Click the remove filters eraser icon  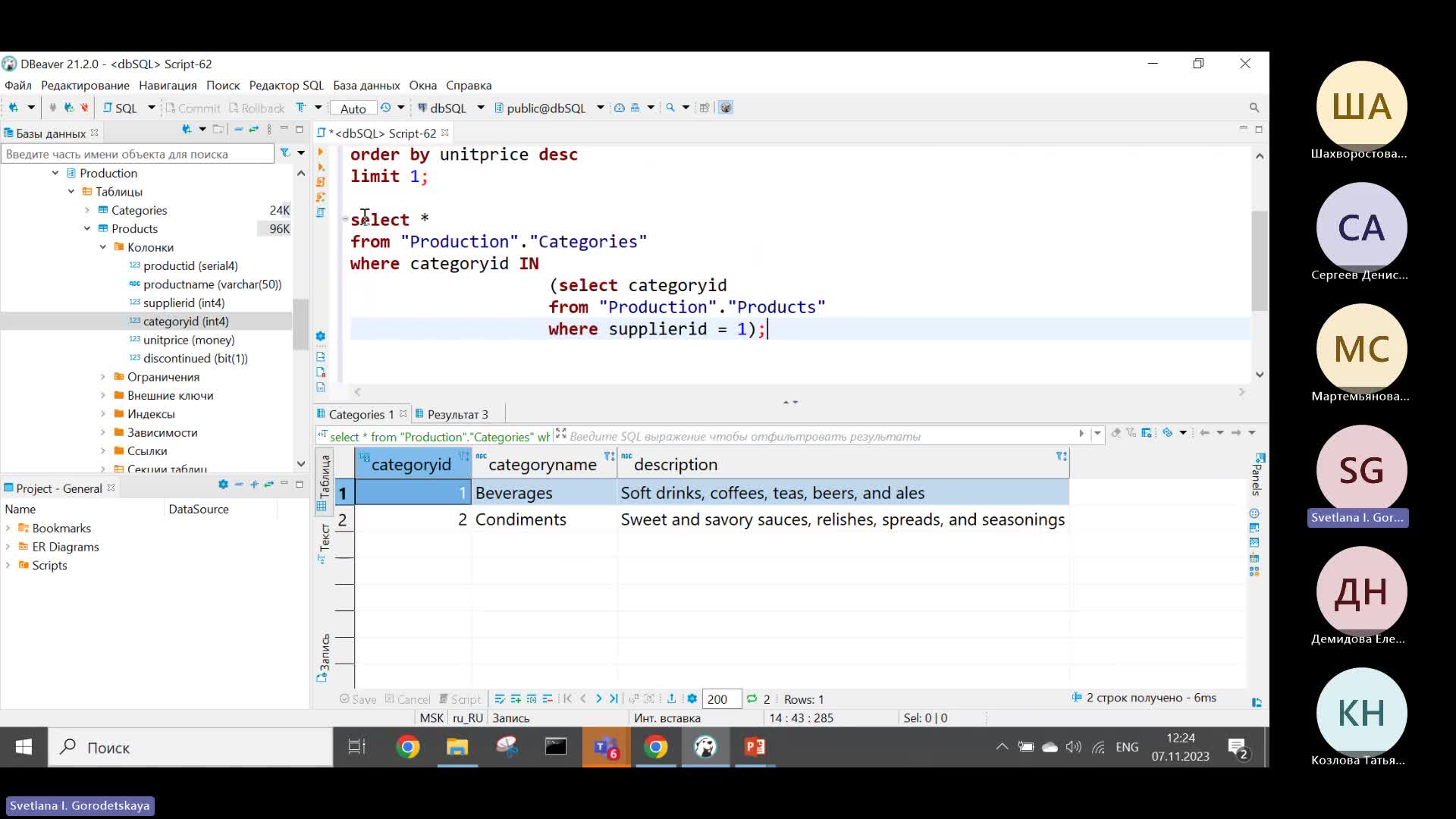[x=1116, y=433]
